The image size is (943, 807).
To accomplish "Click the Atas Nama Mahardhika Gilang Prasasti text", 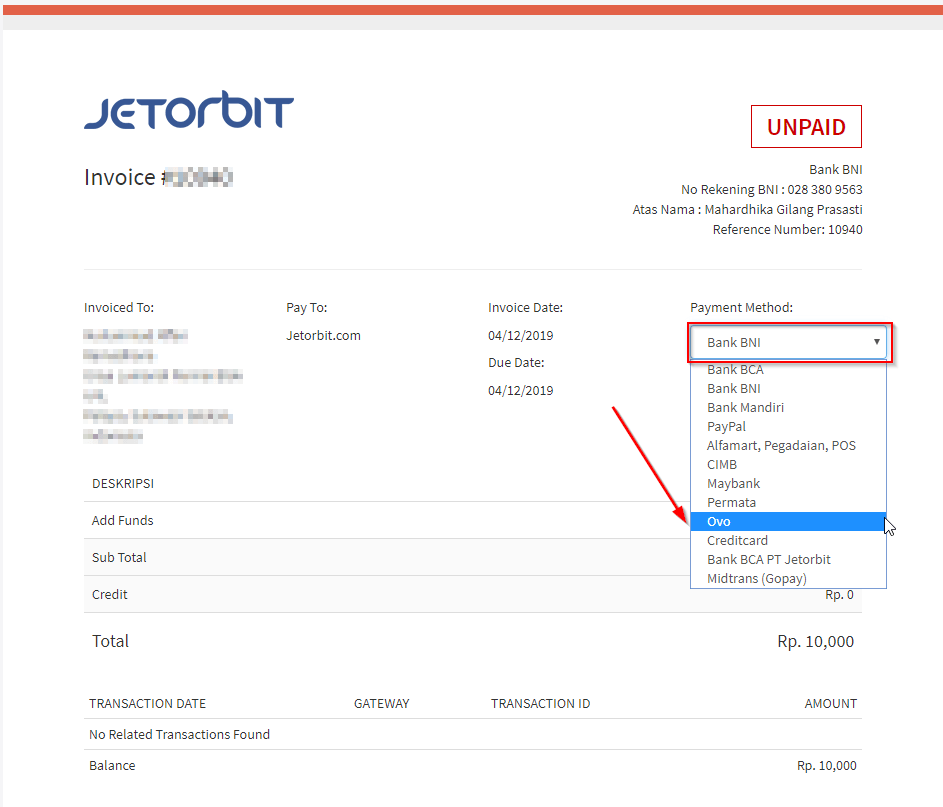I will pyautogui.click(x=748, y=210).
